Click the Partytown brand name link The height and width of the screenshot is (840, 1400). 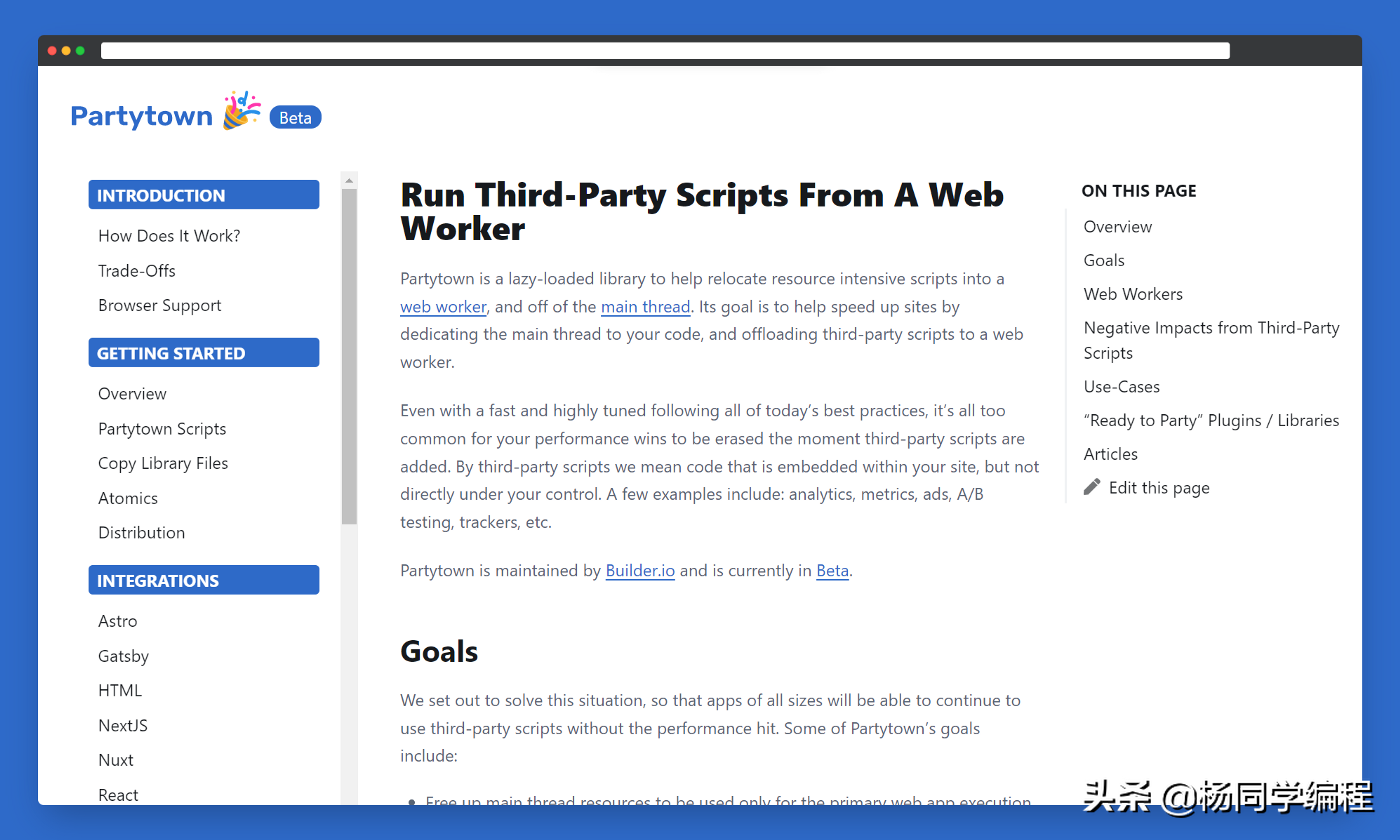click(141, 117)
